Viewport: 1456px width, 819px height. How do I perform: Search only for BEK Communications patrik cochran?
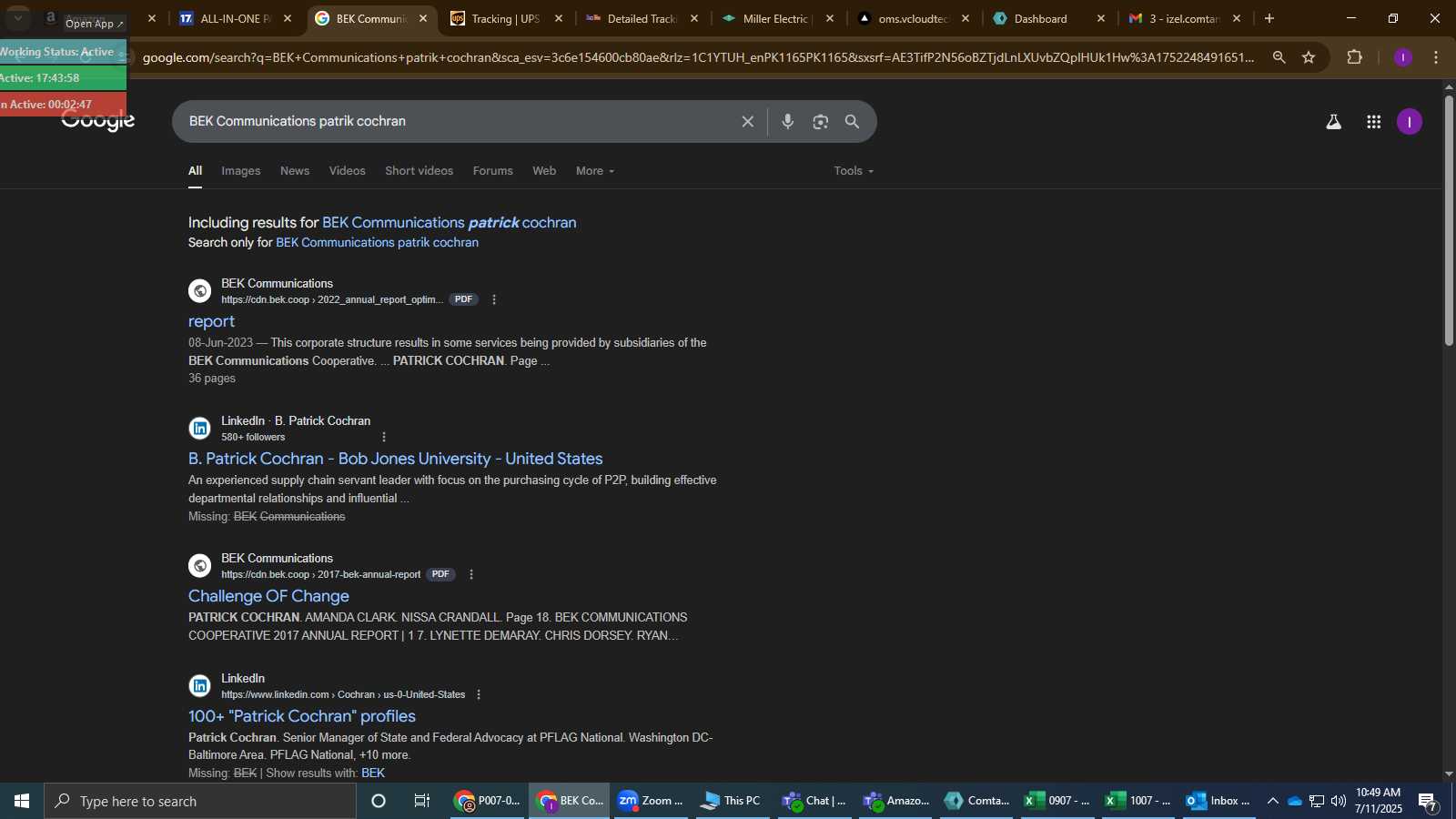[377, 243]
